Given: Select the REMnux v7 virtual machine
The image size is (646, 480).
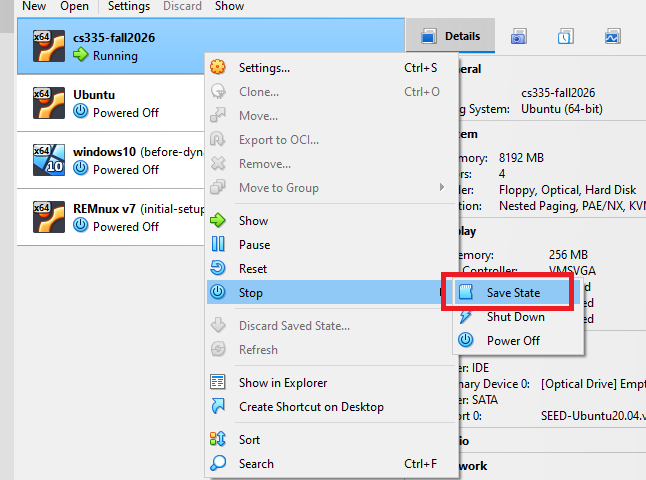Looking at the screenshot, I should [110, 217].
